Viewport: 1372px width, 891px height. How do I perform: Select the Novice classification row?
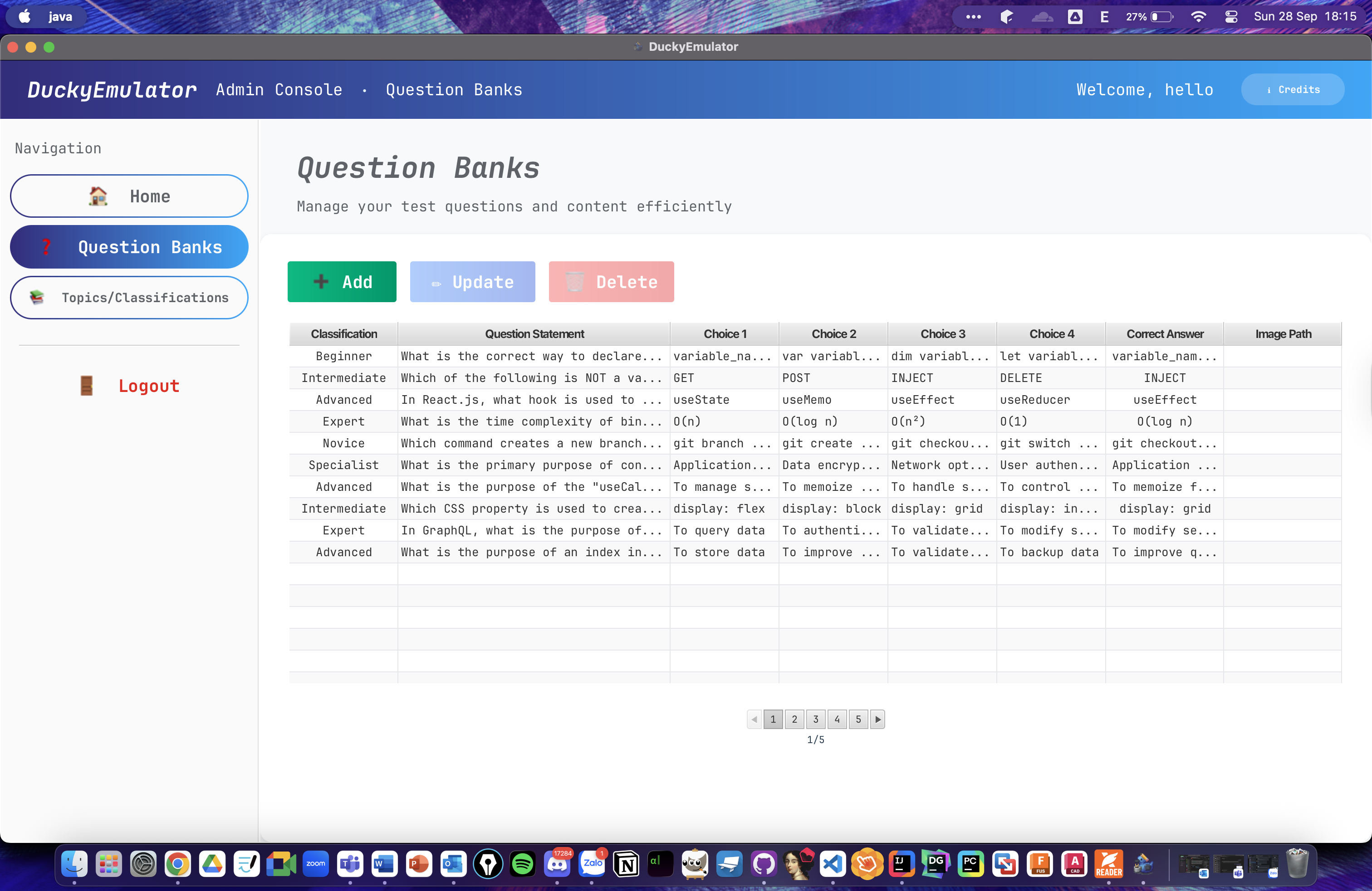click(815, 443)
